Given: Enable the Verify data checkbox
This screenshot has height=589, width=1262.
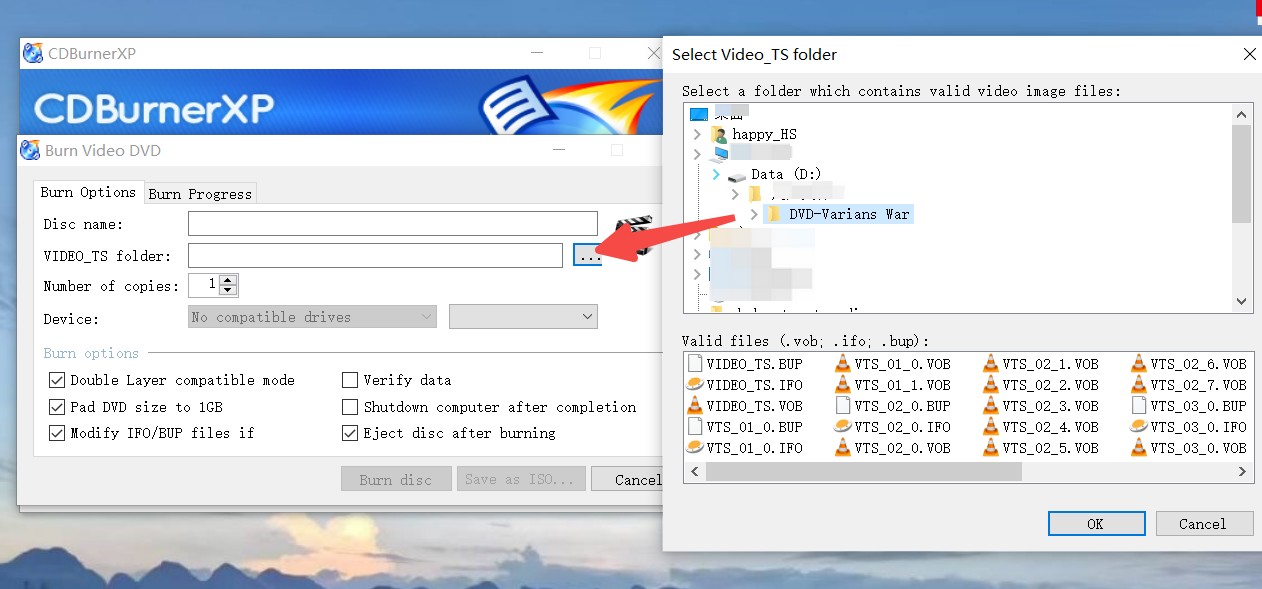Looking at the screenshot, I should point(350,380).
